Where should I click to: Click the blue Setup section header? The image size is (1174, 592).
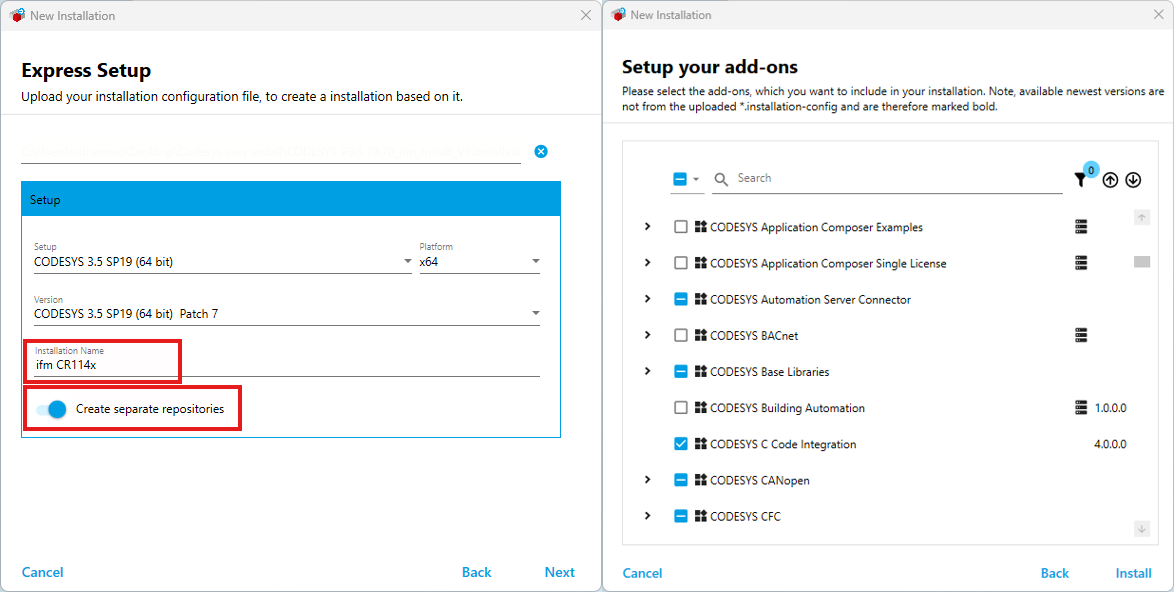(291, 199)
